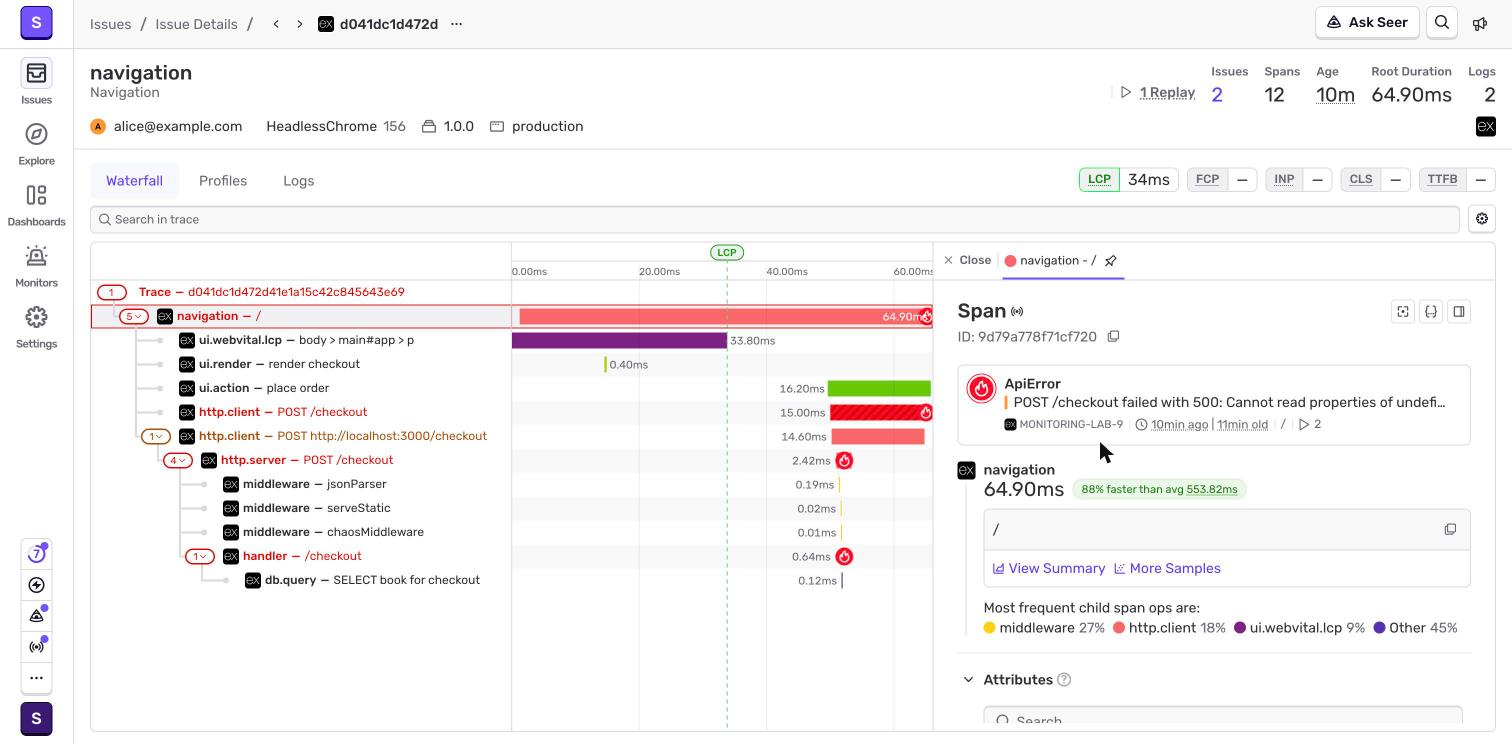
Task: Select the navigation - / span tab
Action: [1050, 260]
